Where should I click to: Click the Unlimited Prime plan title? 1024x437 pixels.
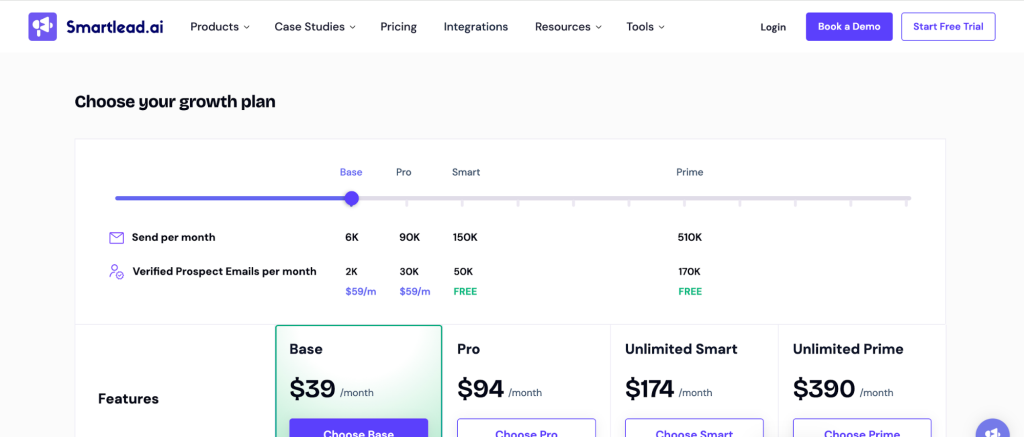[848, 349]
